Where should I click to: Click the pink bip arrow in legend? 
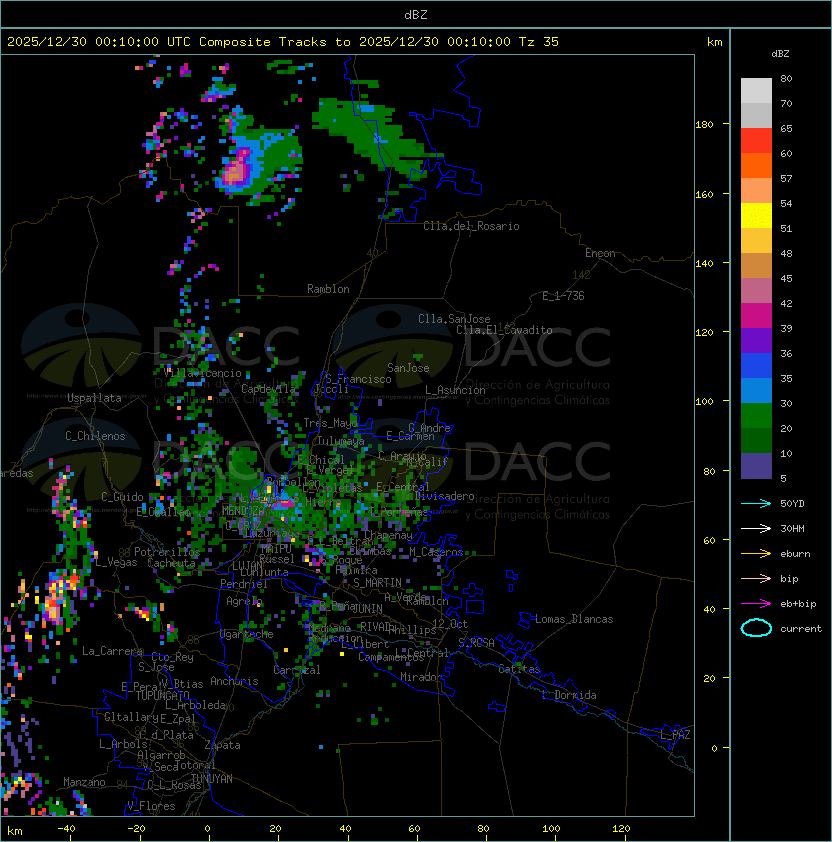756,578
